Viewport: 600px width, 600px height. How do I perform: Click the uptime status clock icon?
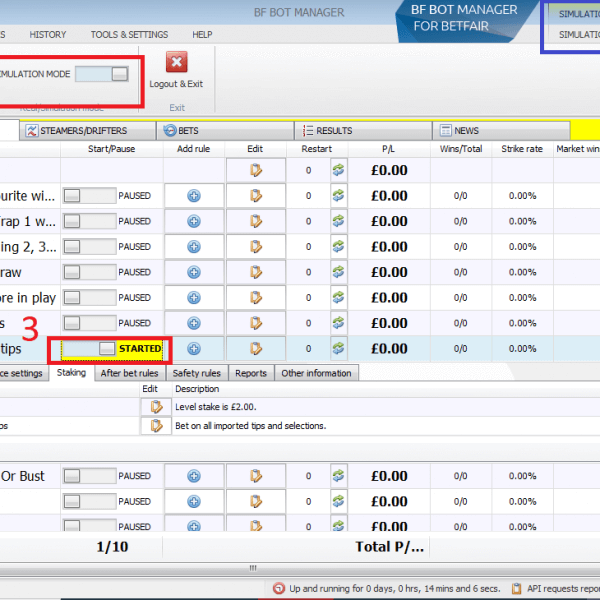(x=279, y=588)
